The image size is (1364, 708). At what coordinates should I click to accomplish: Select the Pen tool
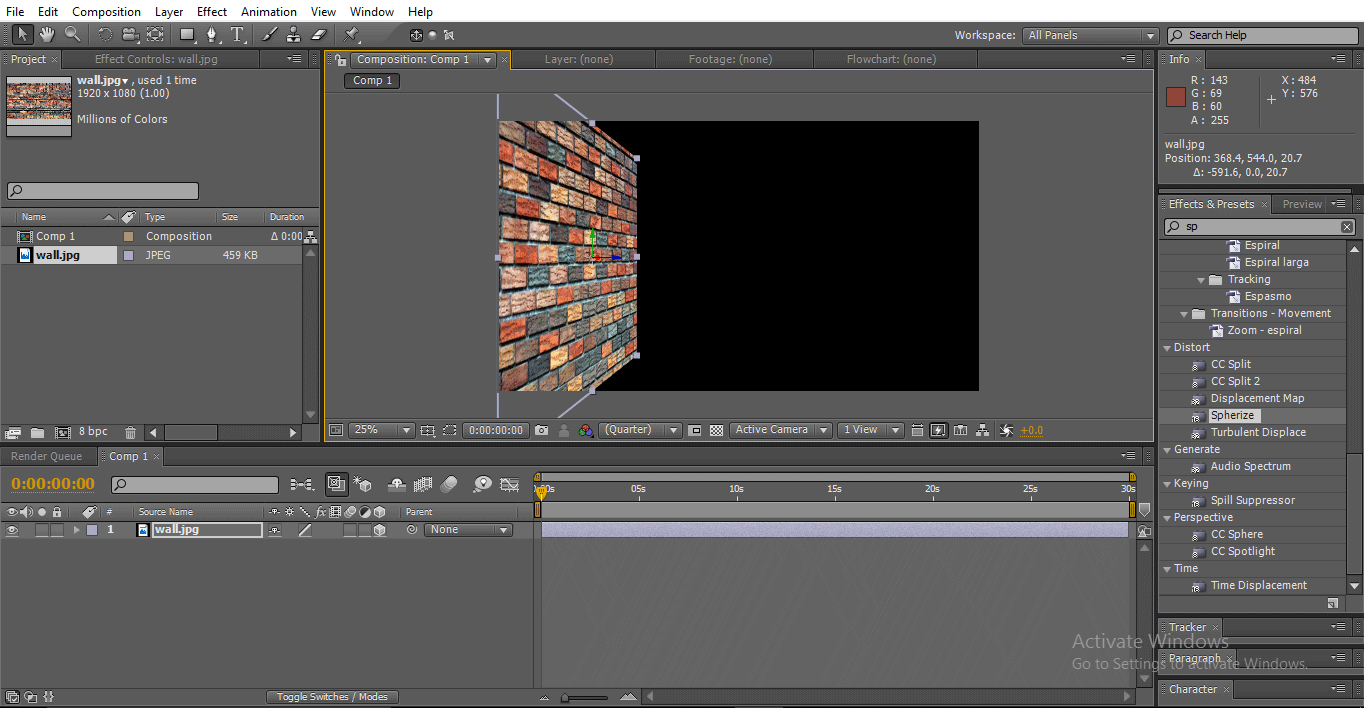(212, 35)
